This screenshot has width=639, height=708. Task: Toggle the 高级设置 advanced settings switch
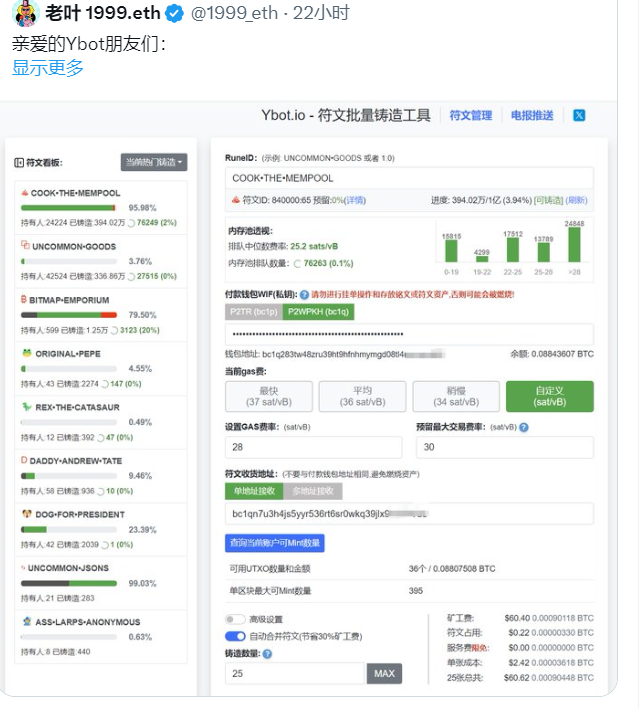click(x=235, y=619)
